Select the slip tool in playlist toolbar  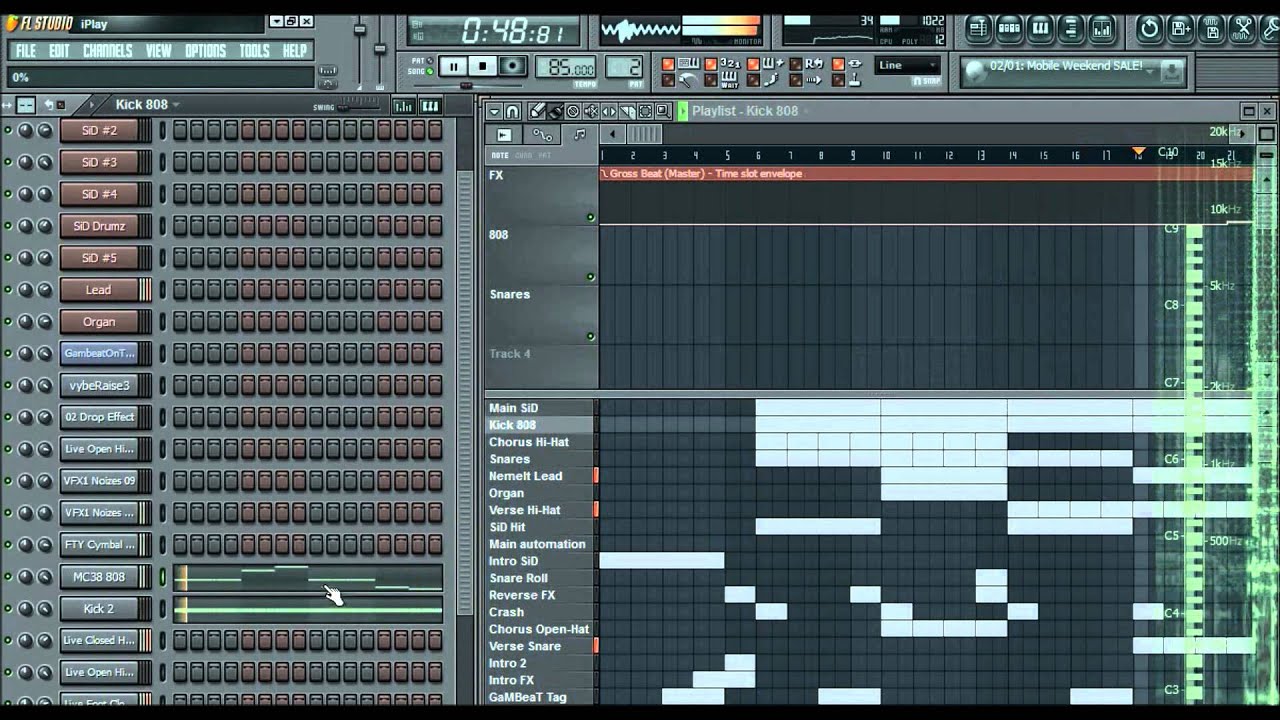(609, 111)
